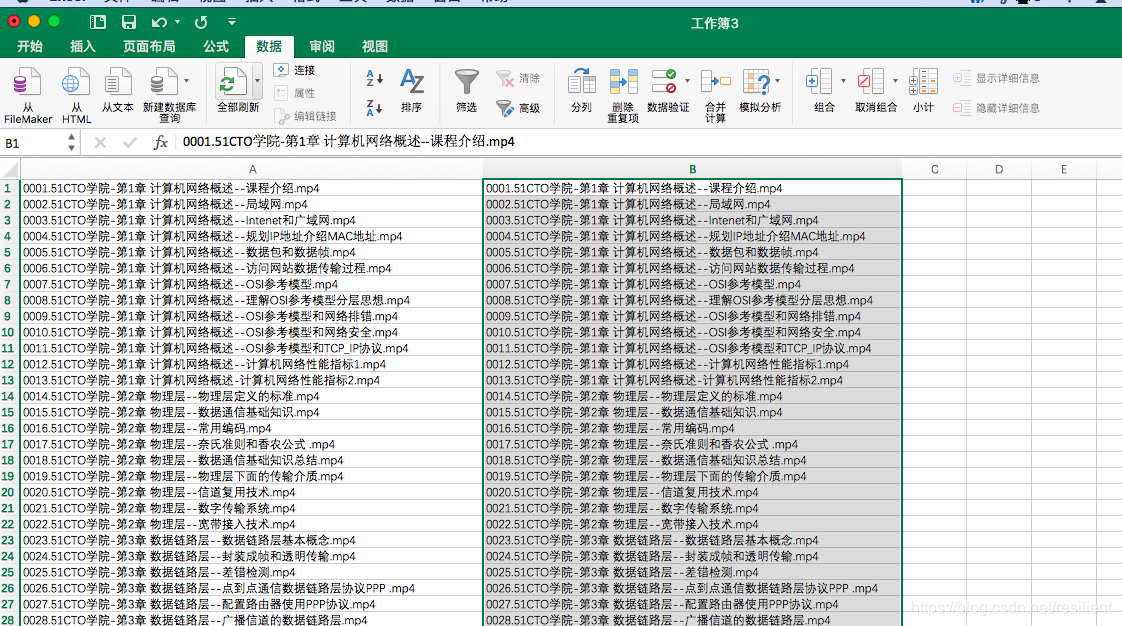Select cell A23 数据链路层基本概念.mp4

252,540
